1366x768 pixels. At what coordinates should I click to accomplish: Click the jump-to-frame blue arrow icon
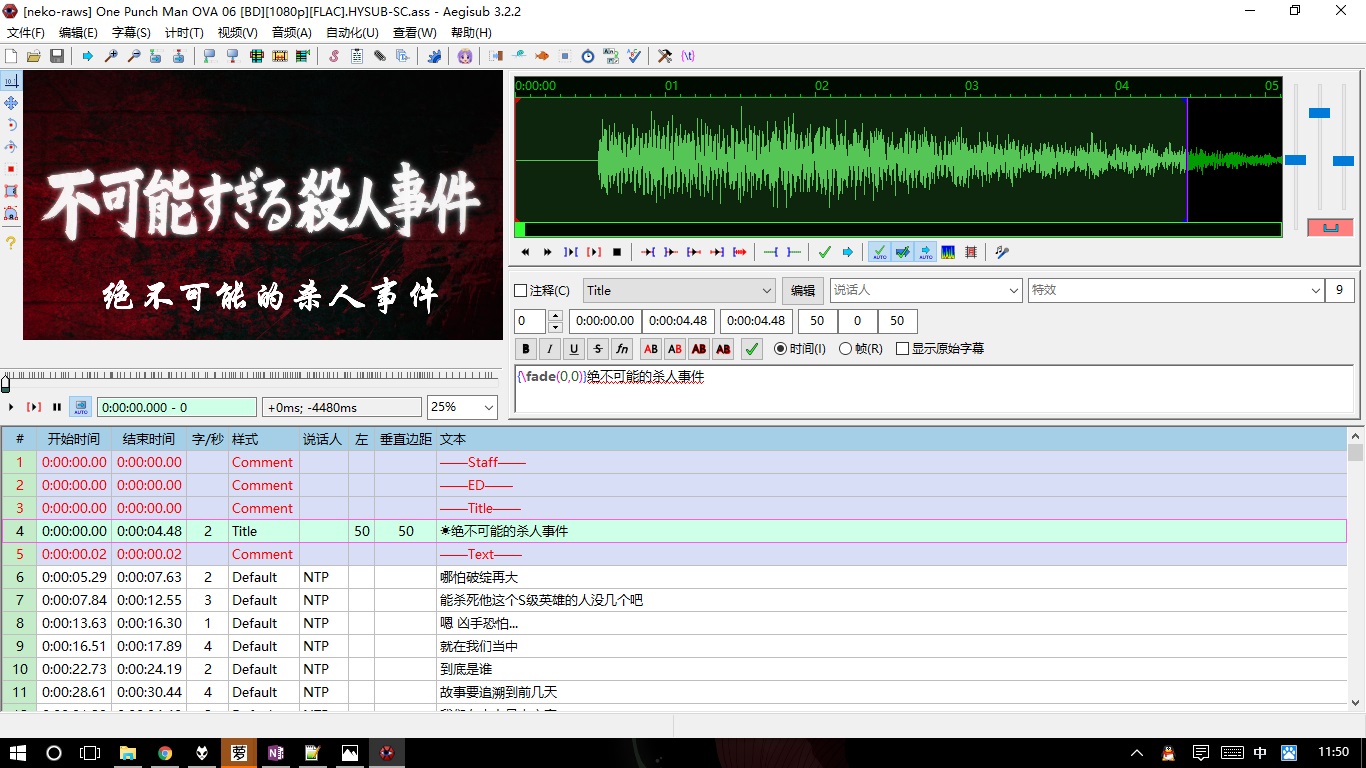87,56
